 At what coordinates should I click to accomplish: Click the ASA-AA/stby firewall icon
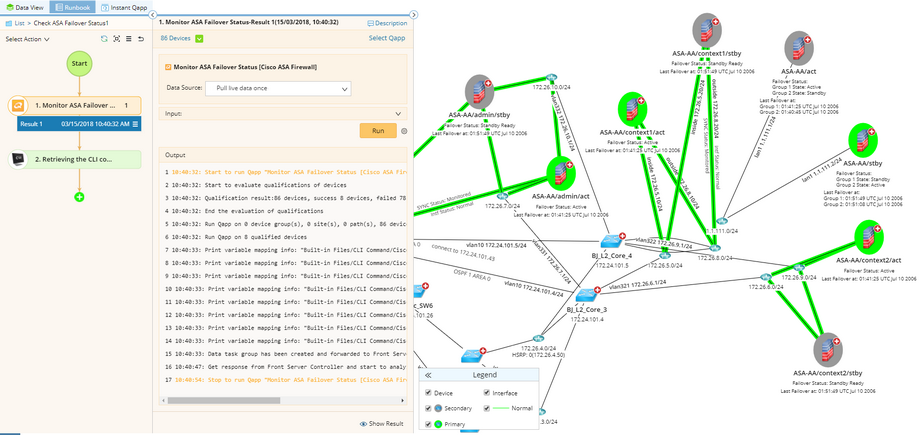coord(863,139)
